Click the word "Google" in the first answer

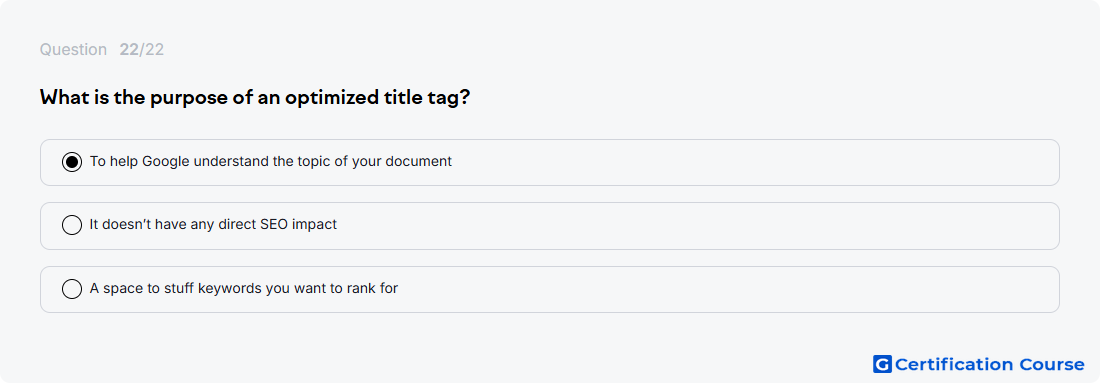tap(166, 161)
